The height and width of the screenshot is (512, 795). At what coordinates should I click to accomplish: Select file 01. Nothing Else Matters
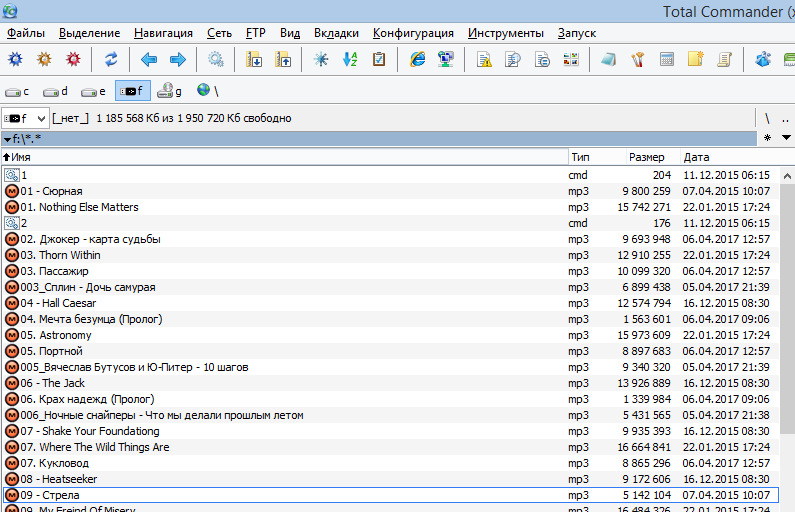[390, 207]
